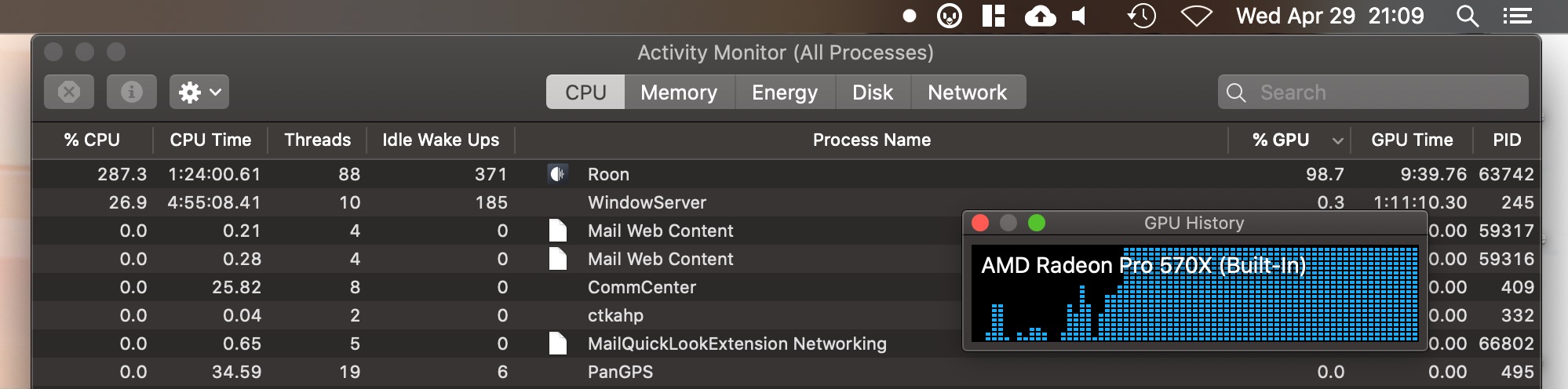Open the gear action dropdown menu

coord(199,93)
